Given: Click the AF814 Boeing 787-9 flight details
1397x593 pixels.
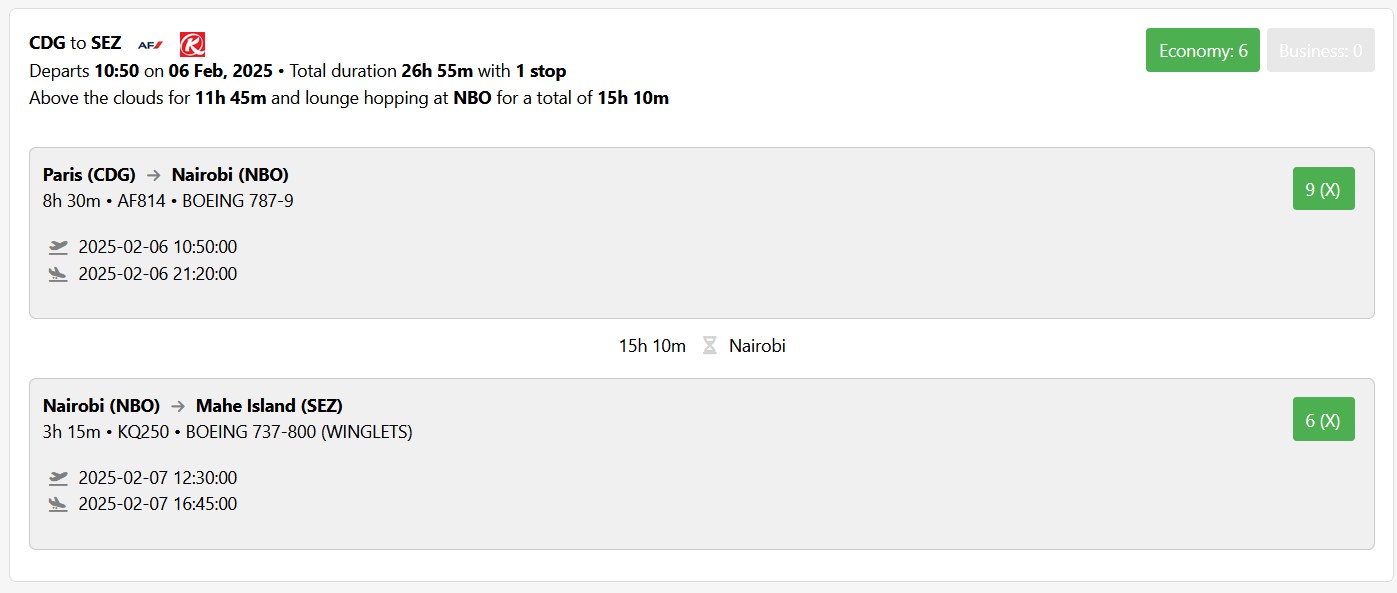Looking at the screenshot, I should tap(168, 201).
